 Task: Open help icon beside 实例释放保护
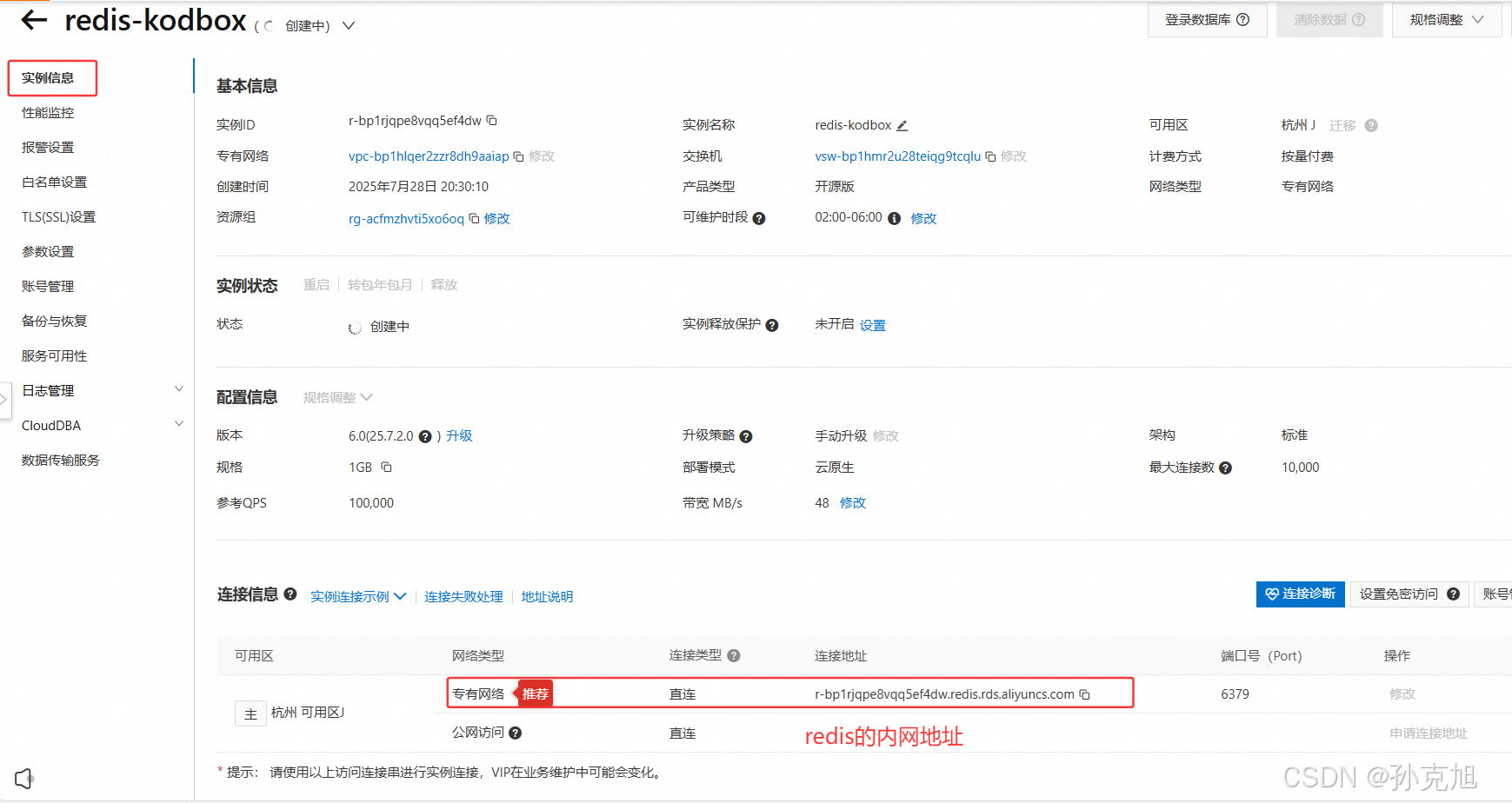click(772, 325)
